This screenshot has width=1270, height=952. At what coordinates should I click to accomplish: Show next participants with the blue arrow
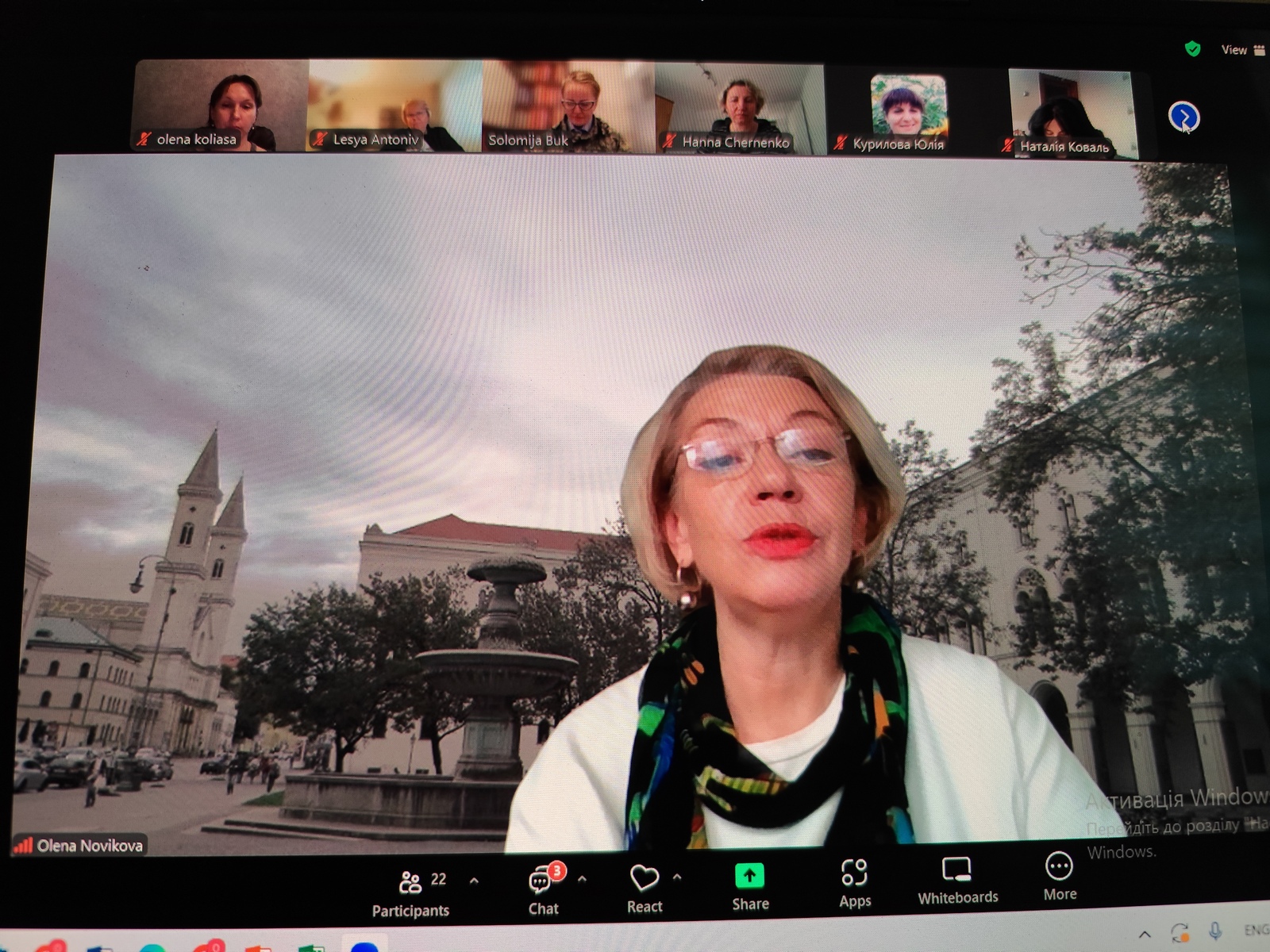pos(1183,118)
